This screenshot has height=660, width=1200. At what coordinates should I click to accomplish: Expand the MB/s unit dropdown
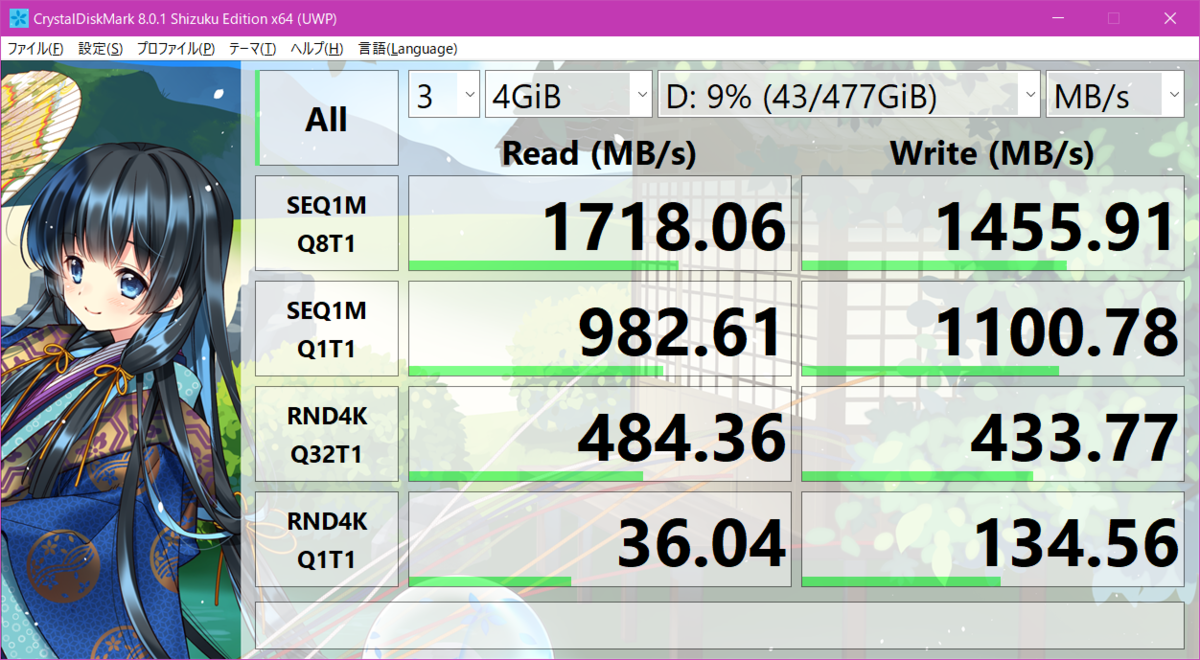1115,96
